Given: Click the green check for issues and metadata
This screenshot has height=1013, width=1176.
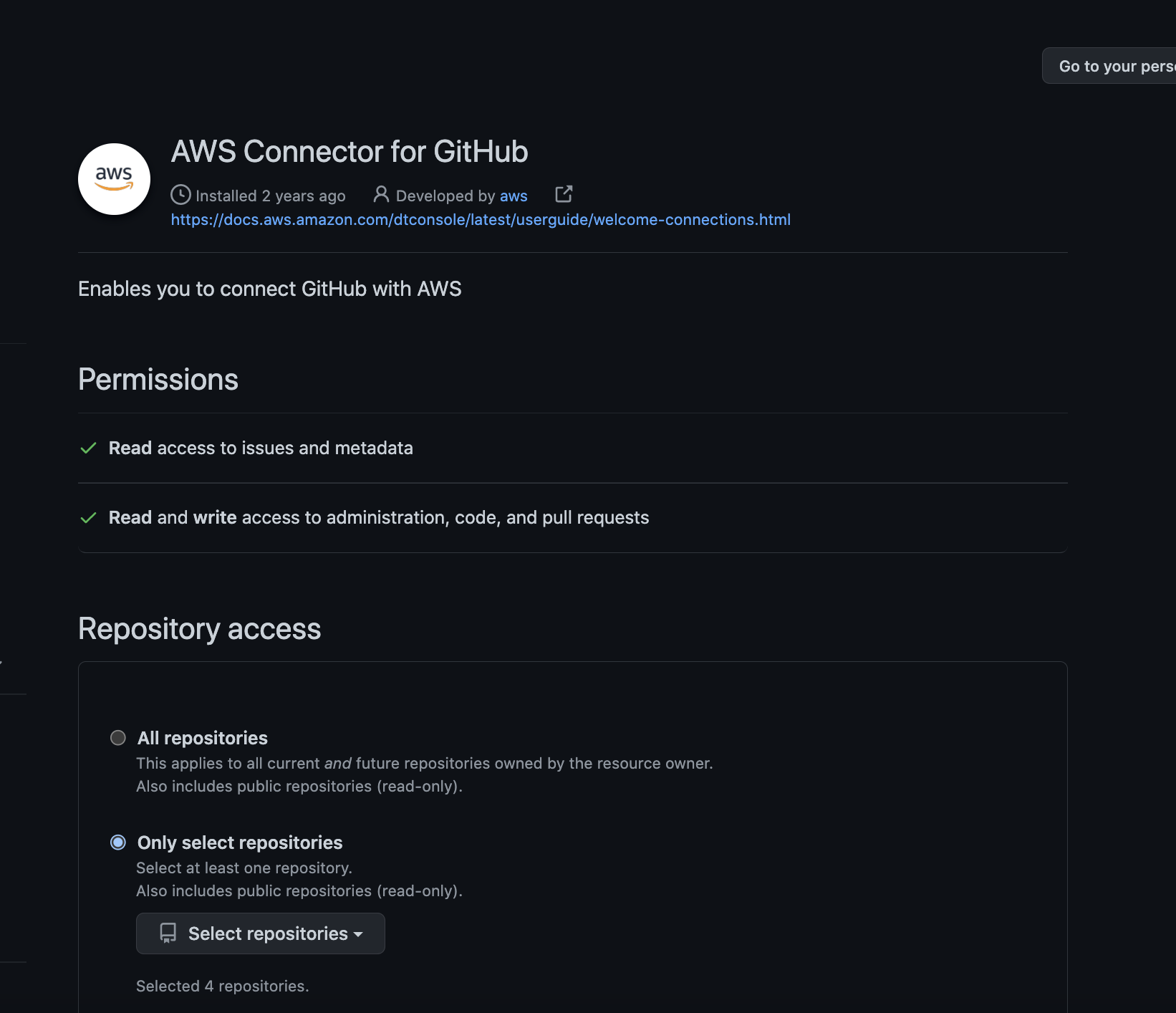Looking at the screenshot, I should pyautogui.click(x=89, y=448).
